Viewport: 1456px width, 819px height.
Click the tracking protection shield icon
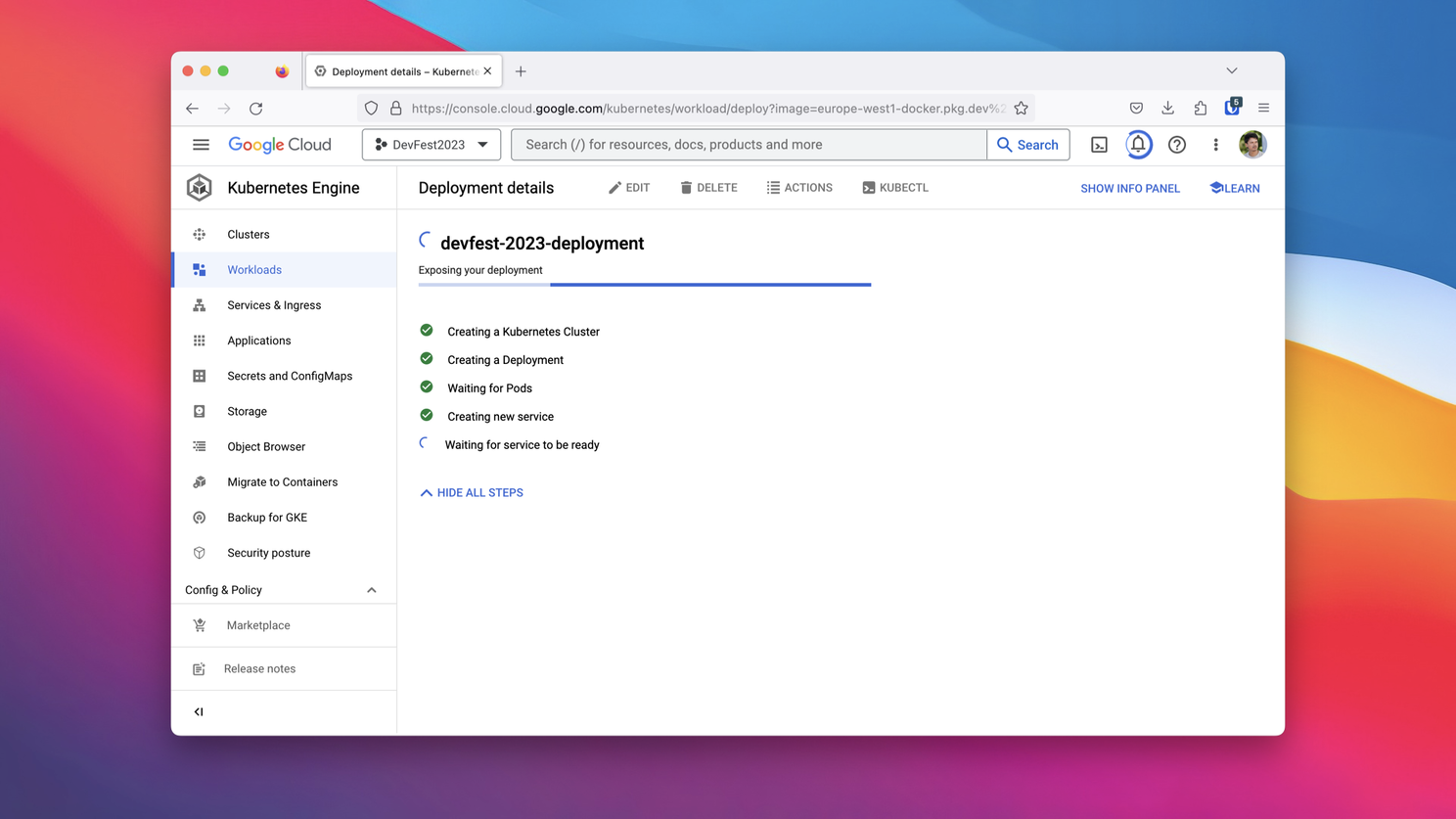coord(371,109)
